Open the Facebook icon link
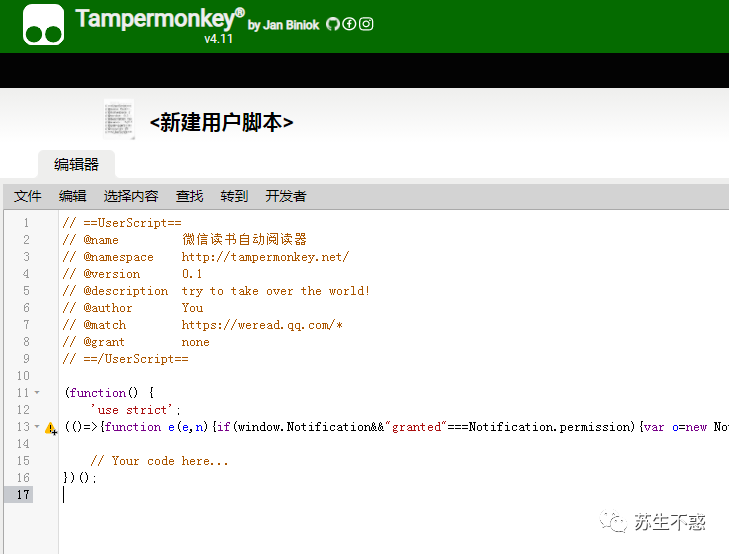The image size is (729, 554). click(x=349, y=24)
